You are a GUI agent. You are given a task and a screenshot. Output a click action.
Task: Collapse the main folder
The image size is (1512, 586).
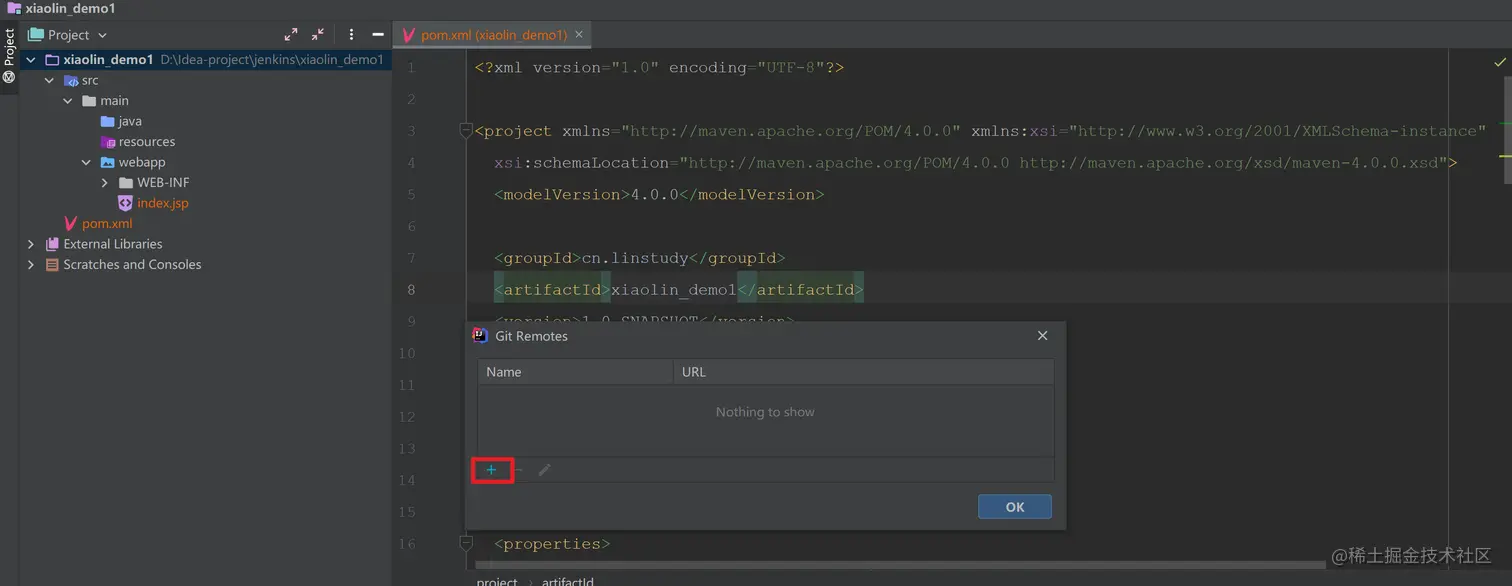click(68, 101)
